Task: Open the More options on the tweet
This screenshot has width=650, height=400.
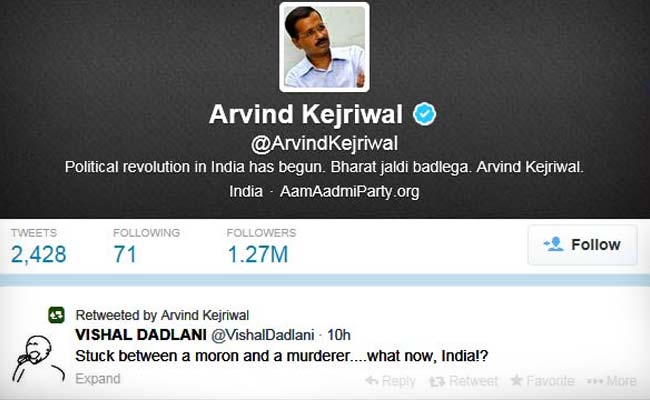Action: click(612, 381)
